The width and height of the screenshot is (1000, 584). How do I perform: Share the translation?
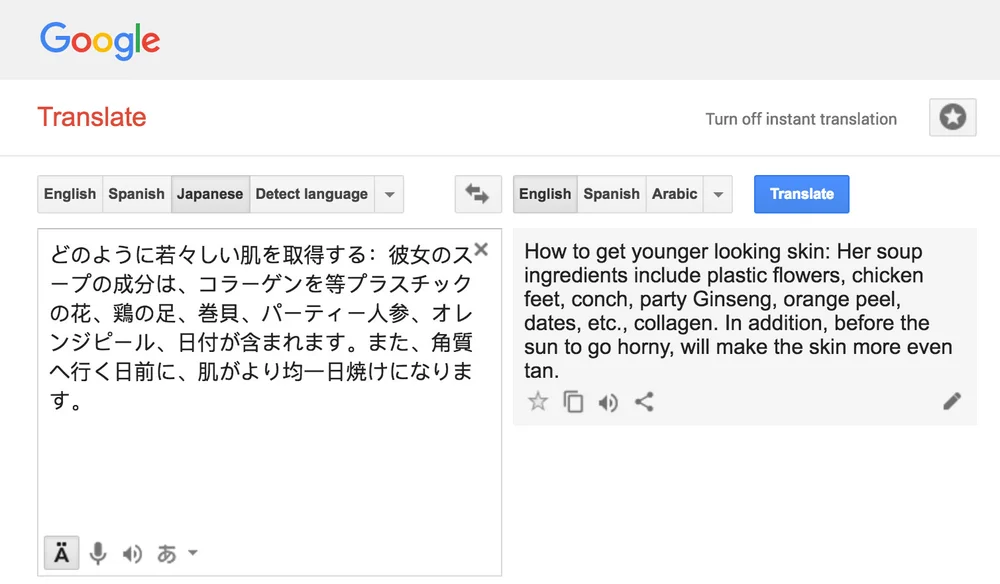pyautogui.click(x=644, y=402)
